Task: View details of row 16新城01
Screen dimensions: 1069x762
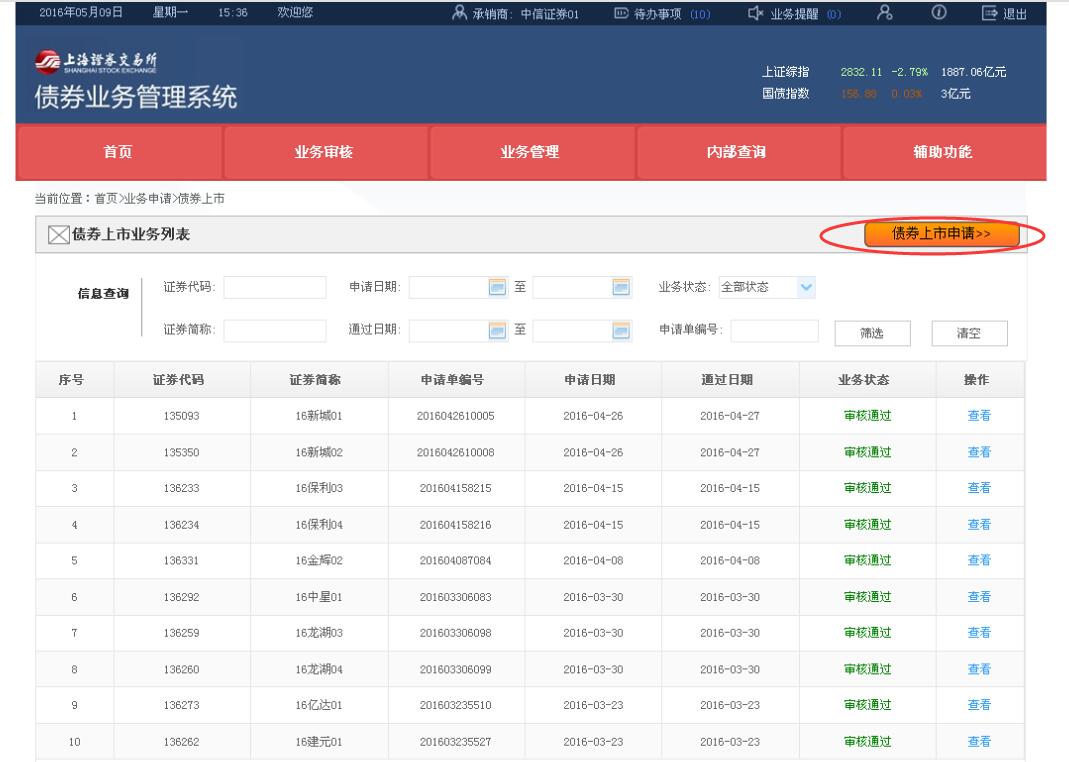Action: (979, 416)
